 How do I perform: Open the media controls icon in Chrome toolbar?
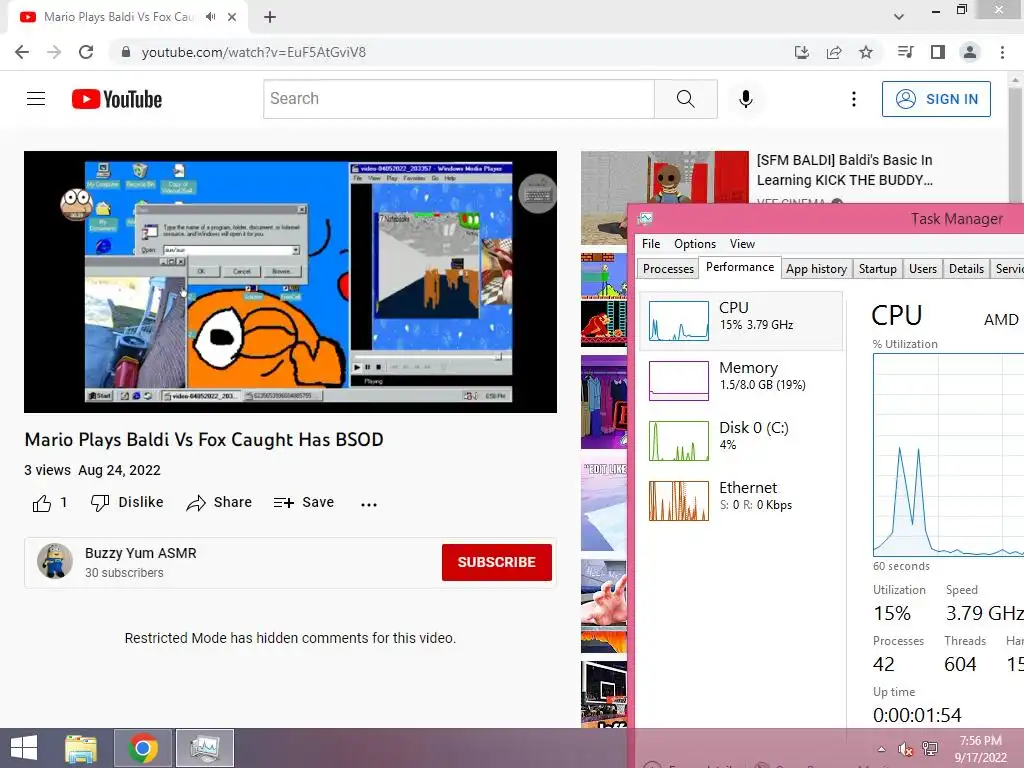click(x=905, y=52)
